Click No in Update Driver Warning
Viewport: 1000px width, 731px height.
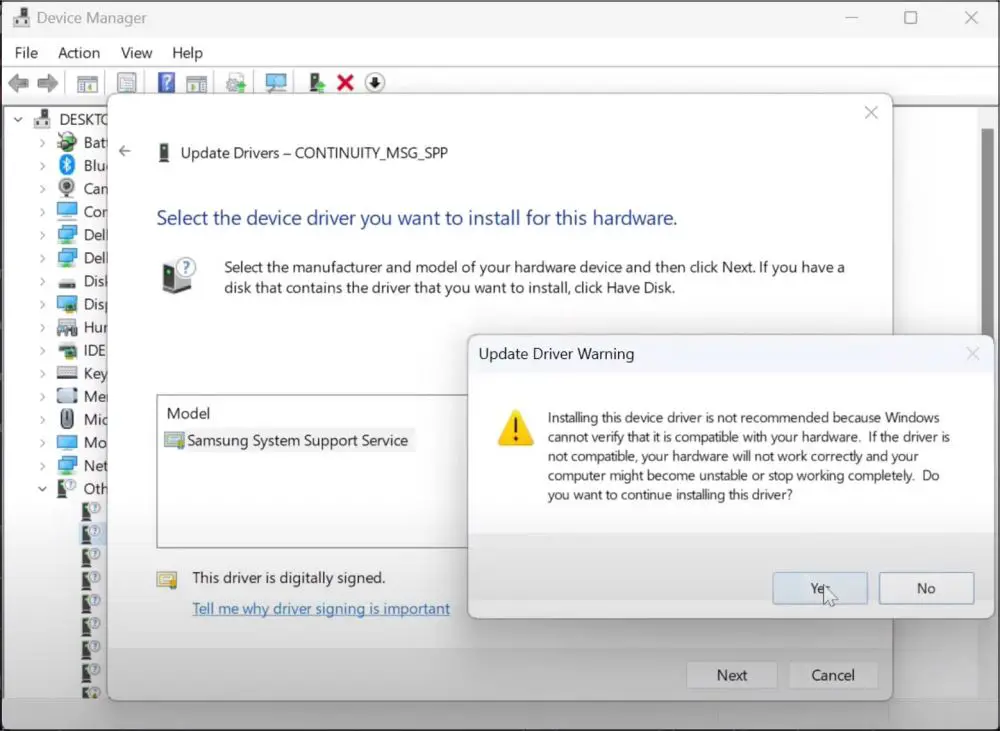click(926, 588)
